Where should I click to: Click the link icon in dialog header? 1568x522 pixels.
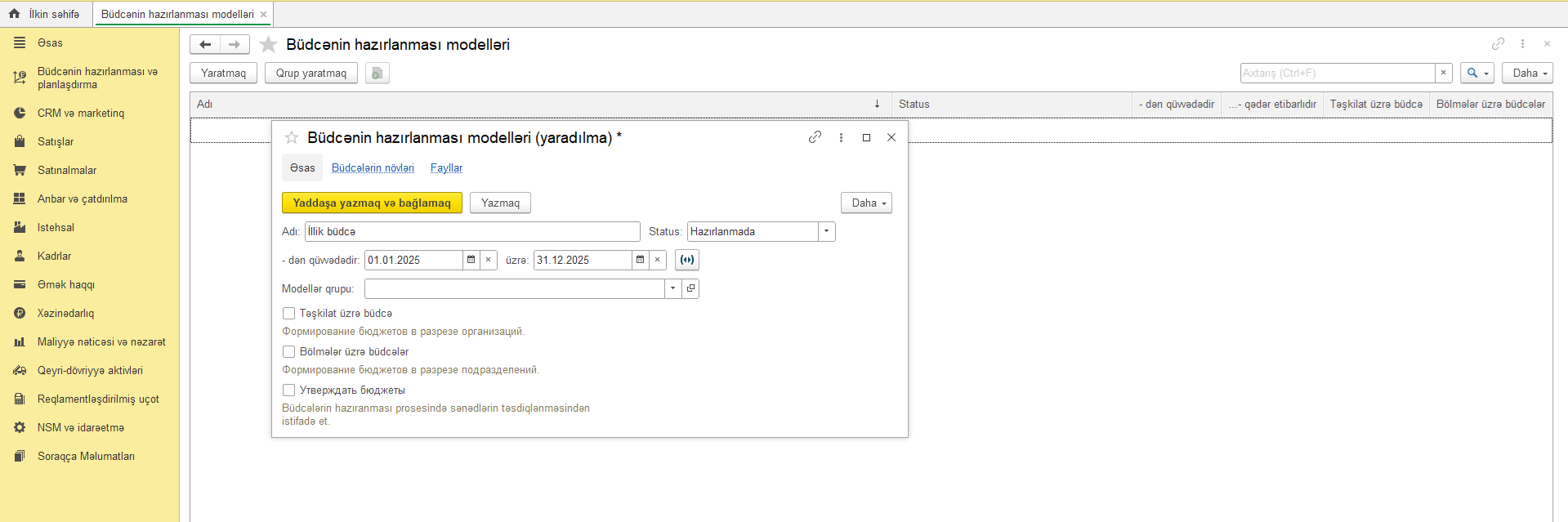tap(815, 137)
